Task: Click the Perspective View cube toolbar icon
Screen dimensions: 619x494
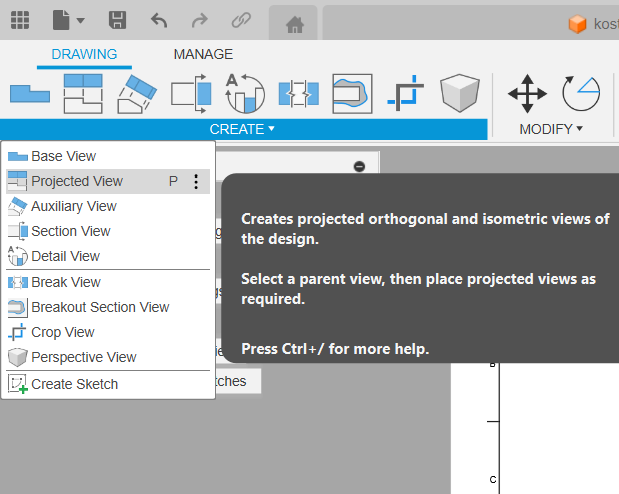Action: 460,94
